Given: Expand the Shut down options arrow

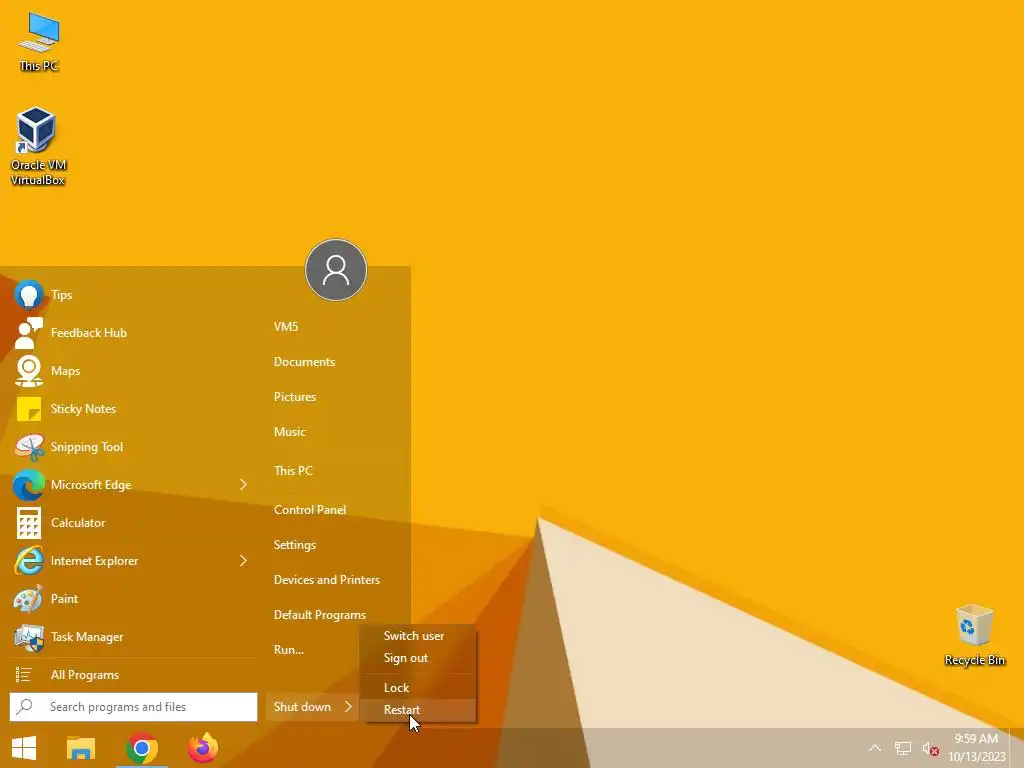Looking at the screenshot, I should pos(348,707).
